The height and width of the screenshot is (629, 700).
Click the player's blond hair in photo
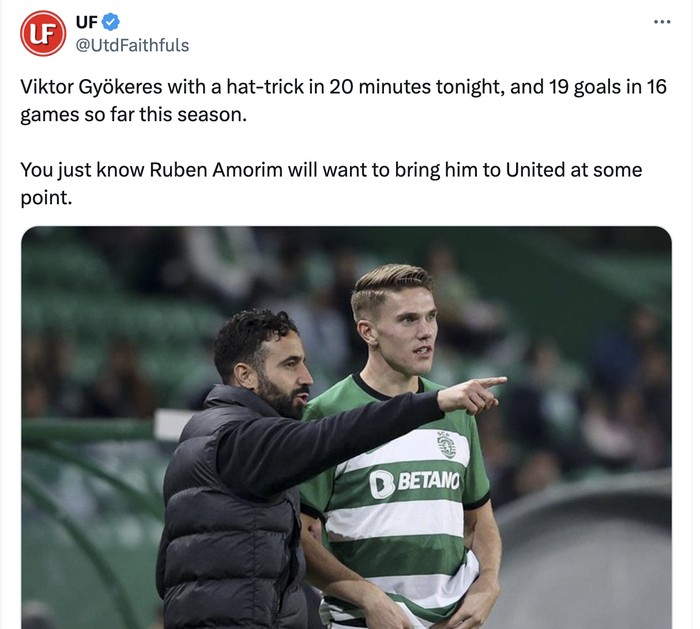[x=390, y=280]
